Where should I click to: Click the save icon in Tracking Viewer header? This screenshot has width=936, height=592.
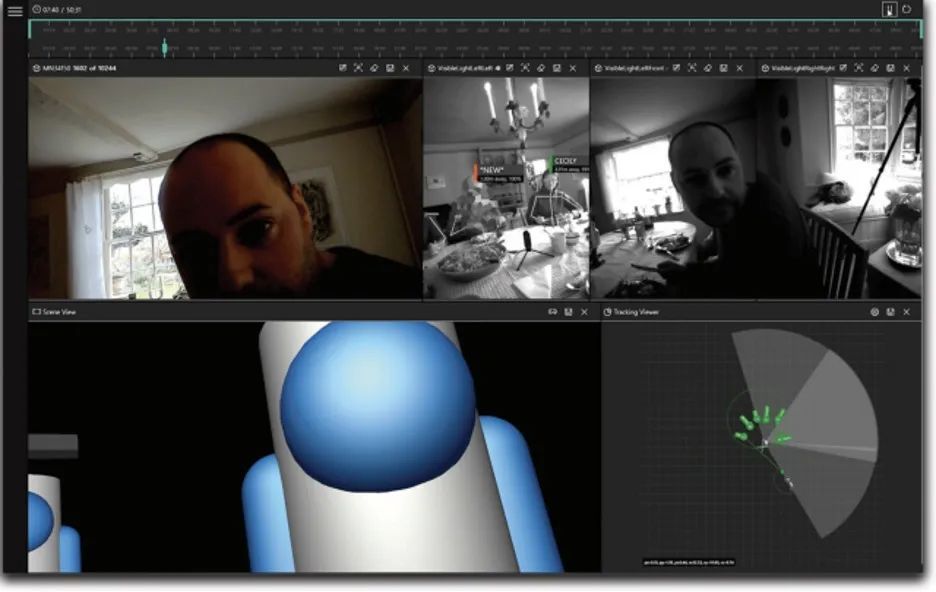coord(890,312)
